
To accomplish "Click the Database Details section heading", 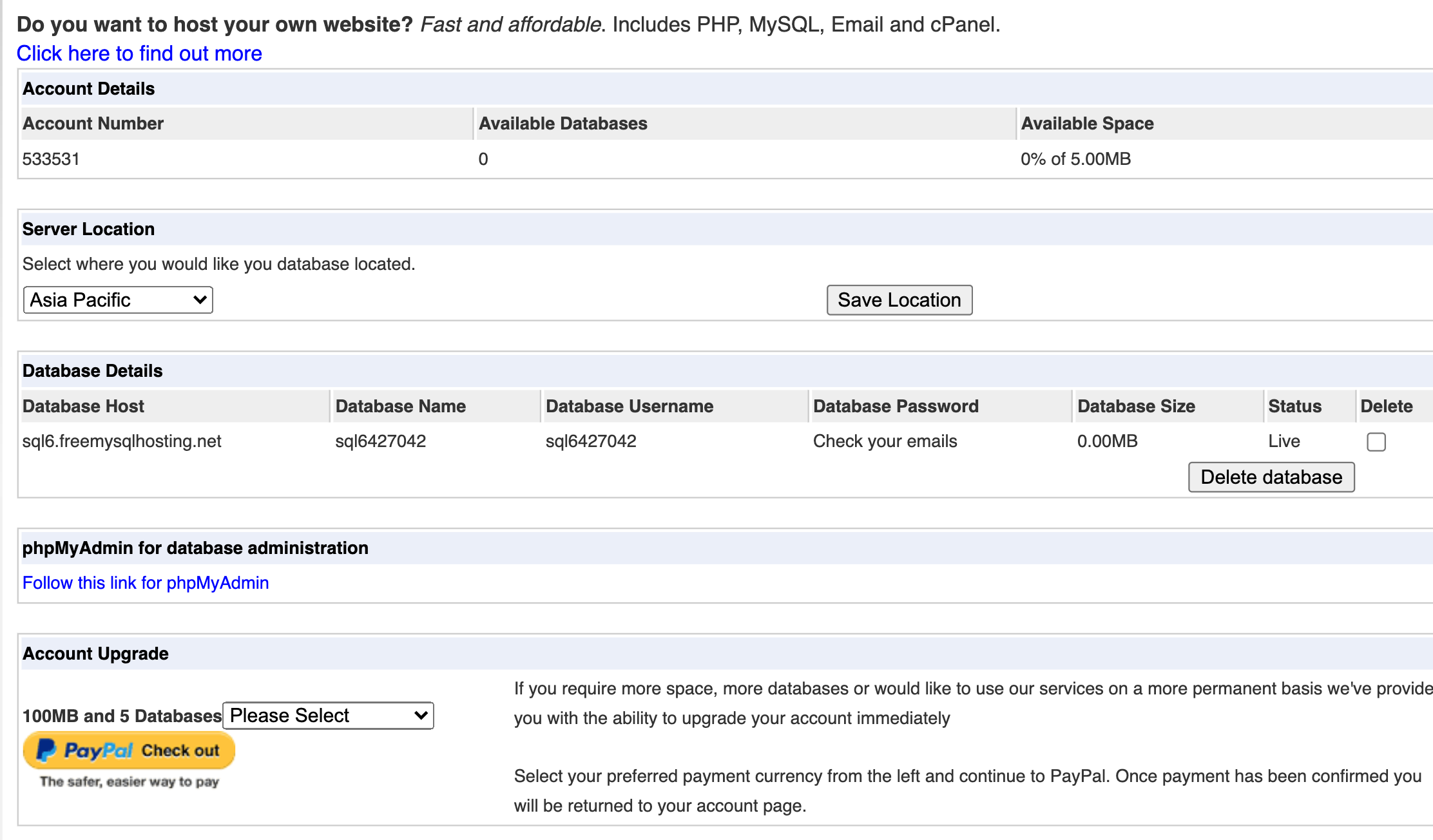I will (x=93, y=371).
